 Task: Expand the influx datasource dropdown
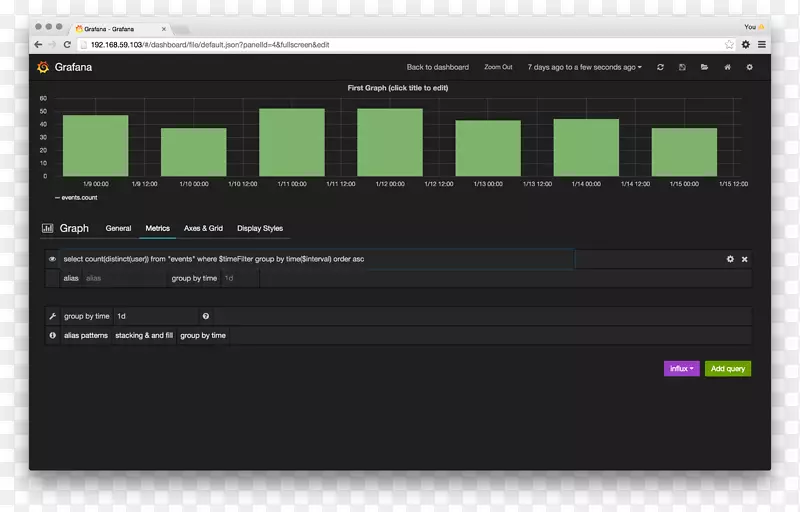click(x=681, y=369)
